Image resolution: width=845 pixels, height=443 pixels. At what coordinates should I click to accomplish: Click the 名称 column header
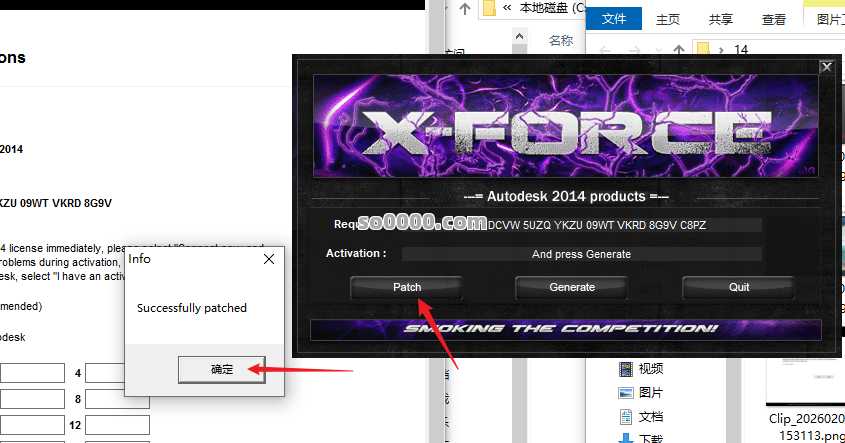[x=561, y=40]
